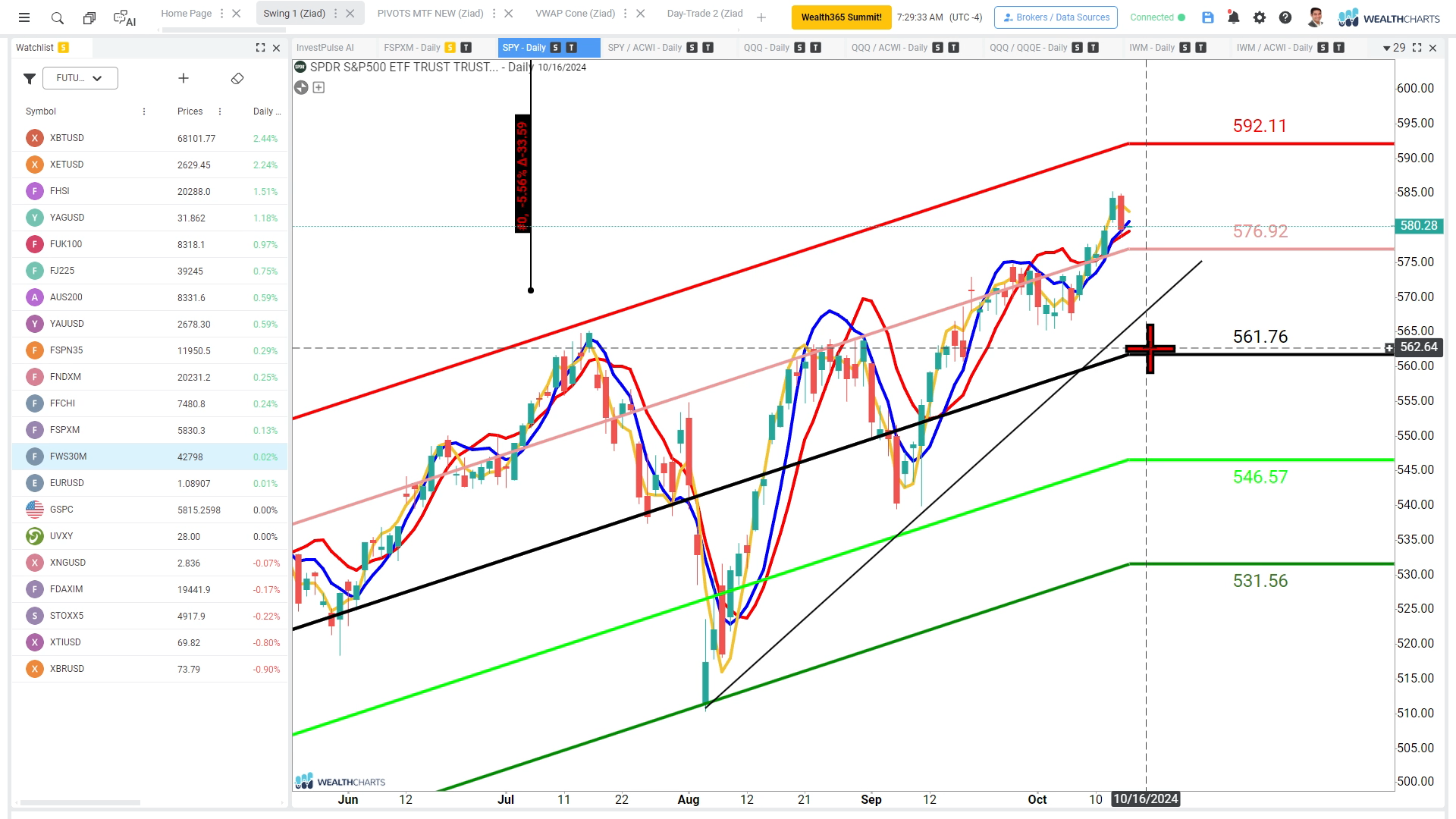Open Swing 1 (Ziad) tab options dots
This screenshot has height=819, width=1456.
tap(335, 14)
